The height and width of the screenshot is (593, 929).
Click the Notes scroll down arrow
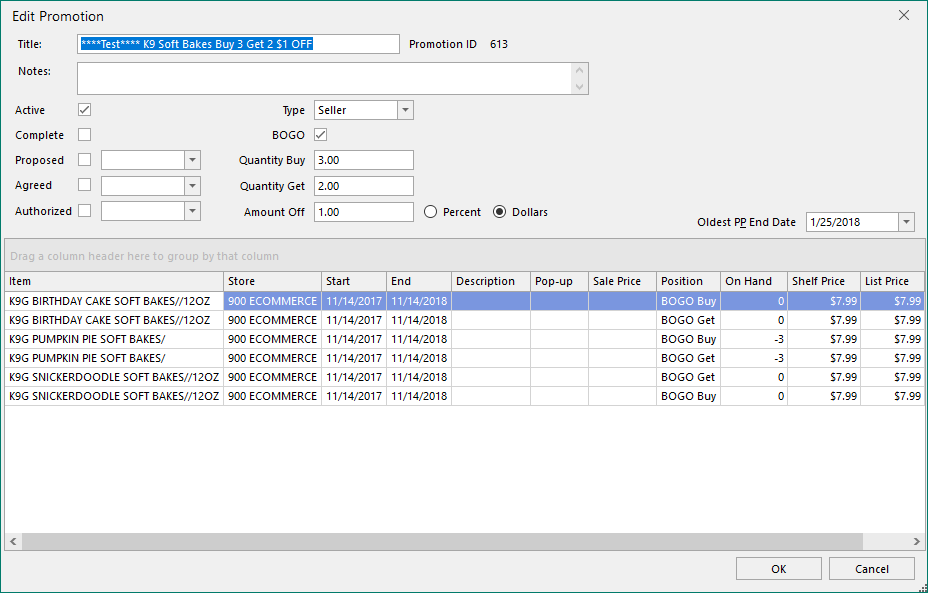tap(579, 86)
